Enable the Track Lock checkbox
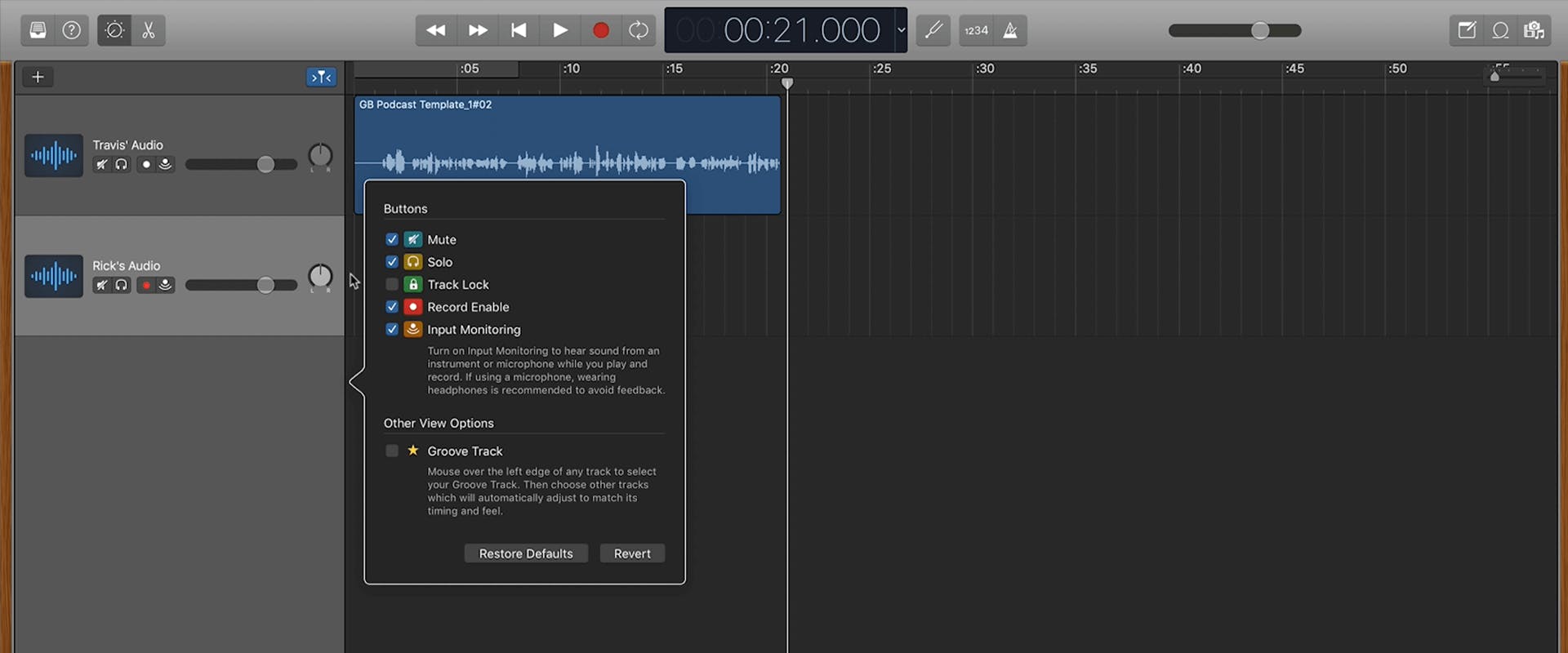This screenshot has height=653, width=1568. (392, 284)
